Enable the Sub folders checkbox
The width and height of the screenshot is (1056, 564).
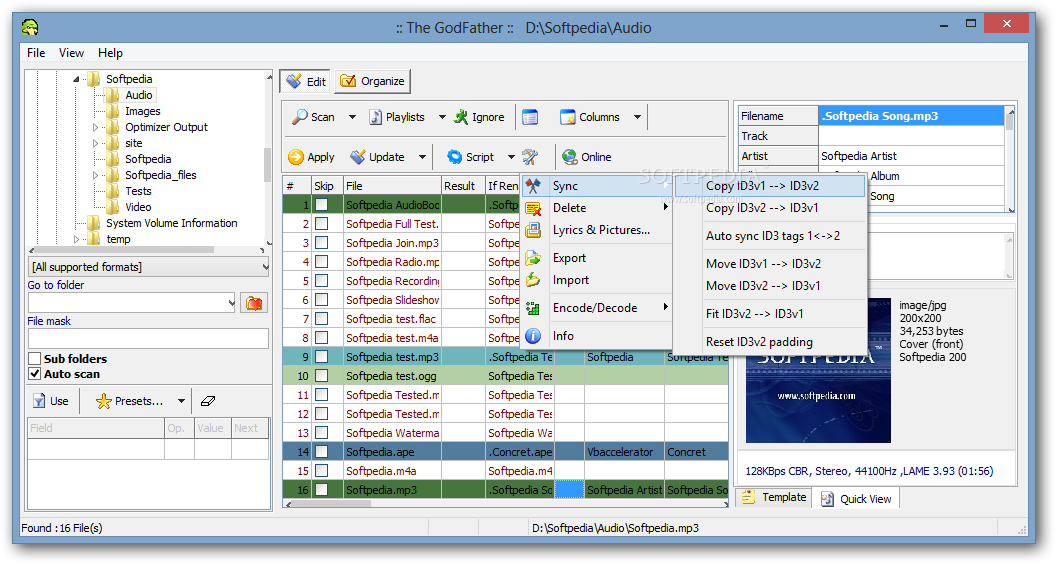coord(35,358)
